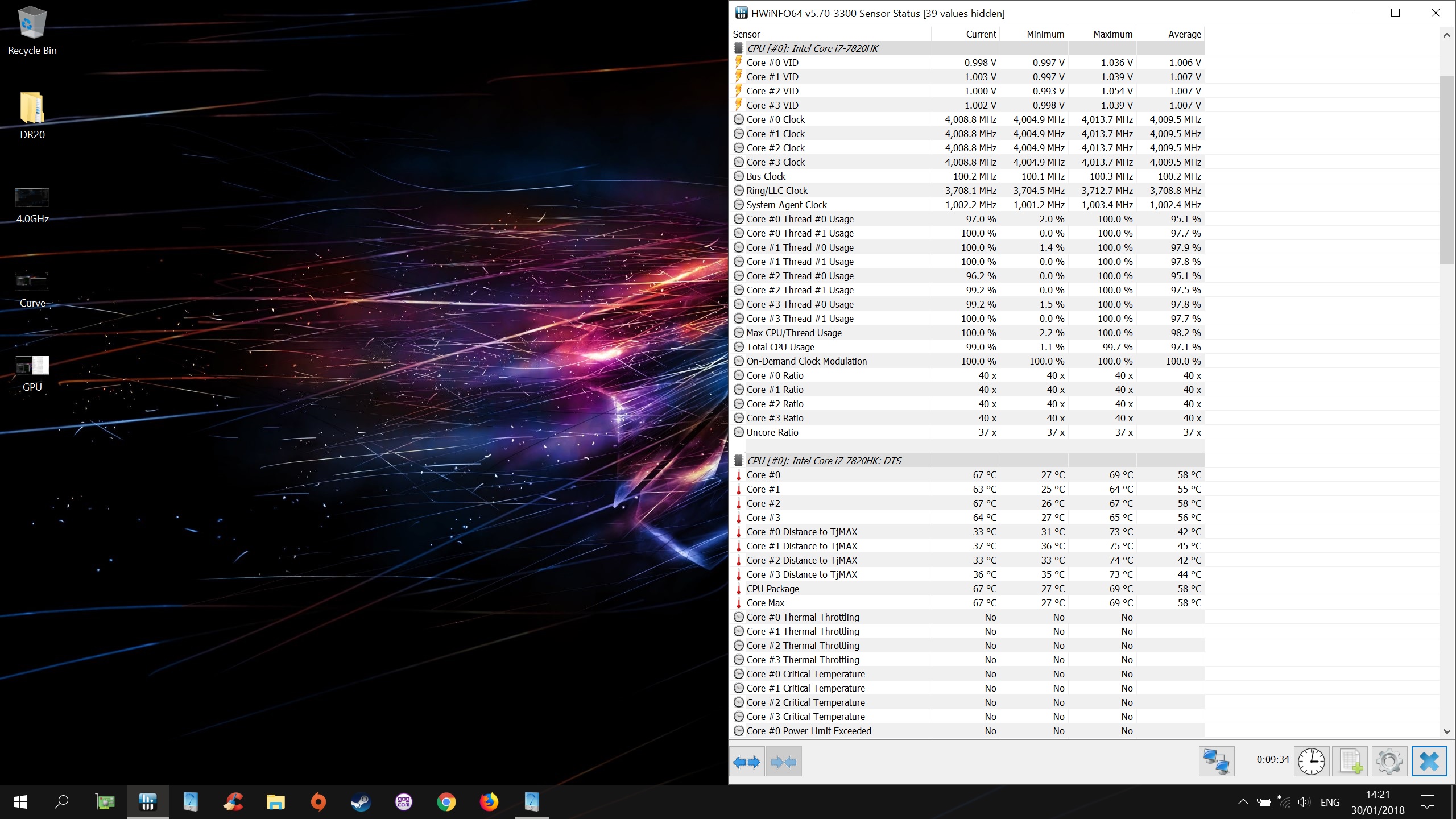
Task: Select Core #0 Thread #0 Usage row
Action: pyautogui.click(x=967, y=219)
